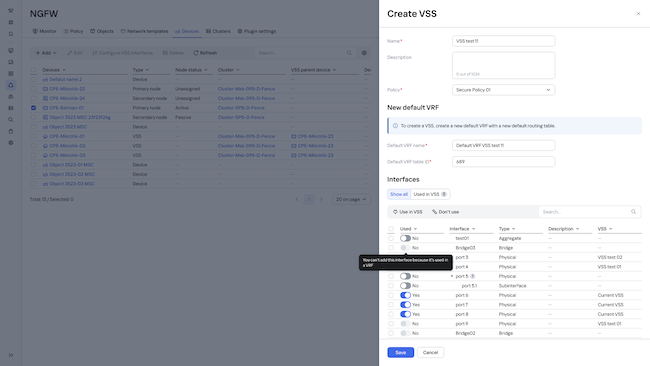Switch to the Network templates tab
650x366 pixels.
tap(144, 31)
